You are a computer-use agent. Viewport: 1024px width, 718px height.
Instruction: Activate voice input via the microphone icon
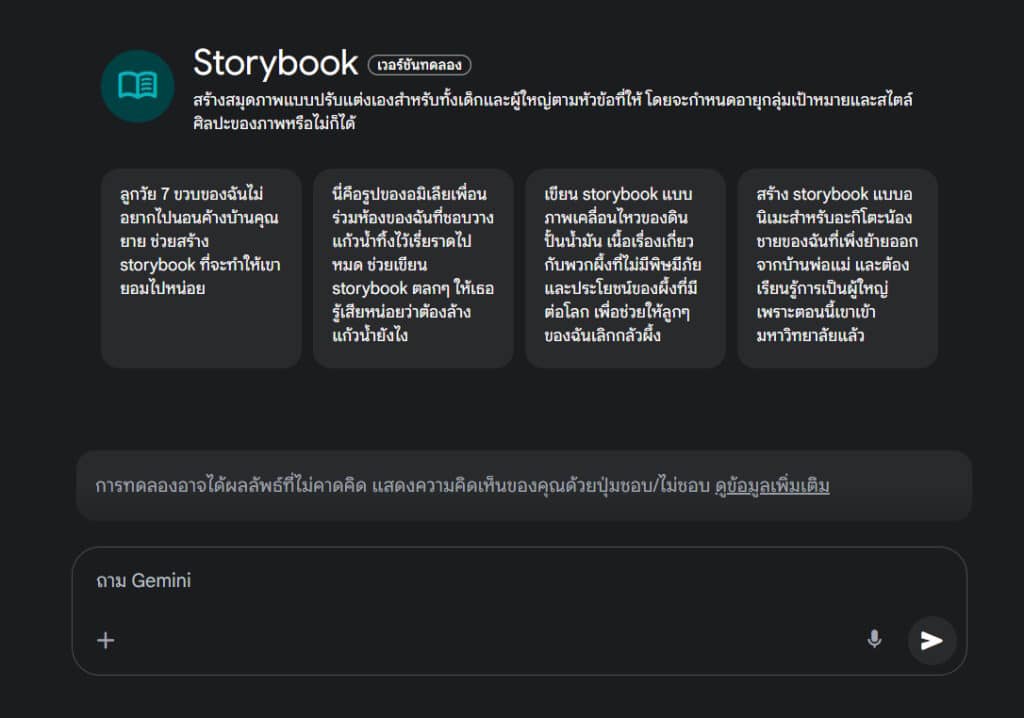click(x=875, y=638)
